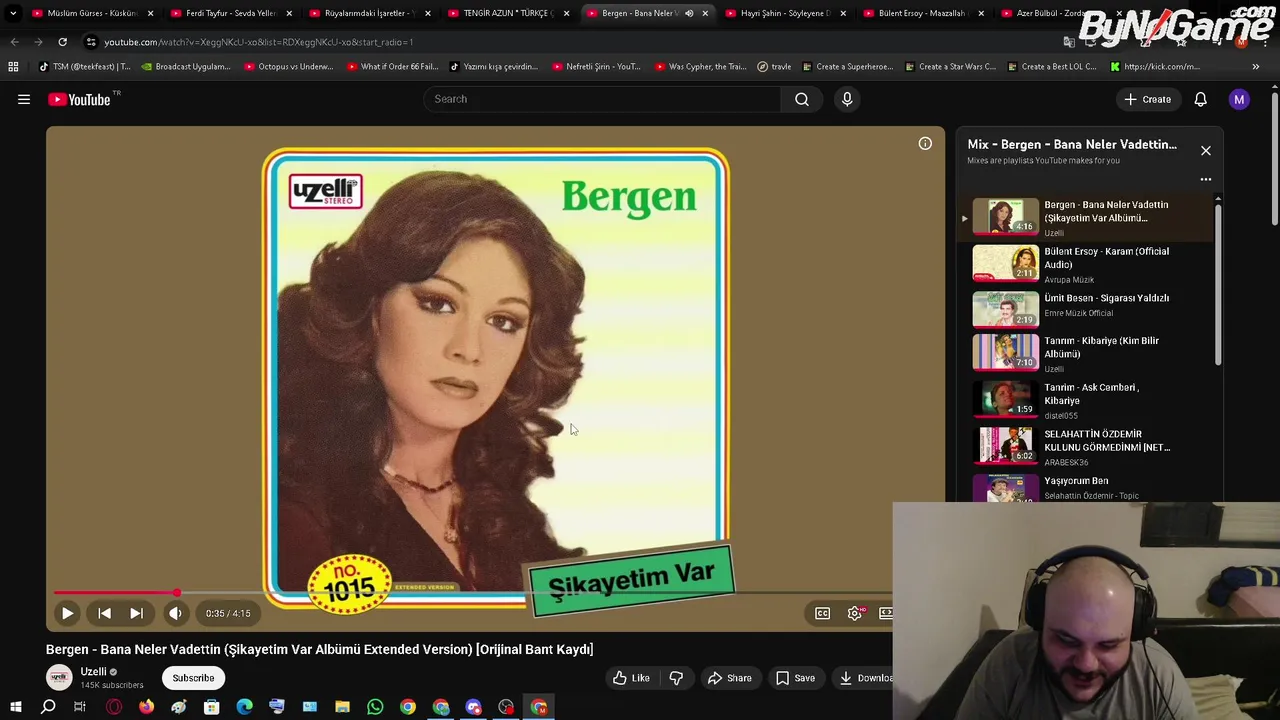This screenshot has height=720, width=1280.
Task: Switch to TENGİR AZUN tab
Action: tap(507, 13)
